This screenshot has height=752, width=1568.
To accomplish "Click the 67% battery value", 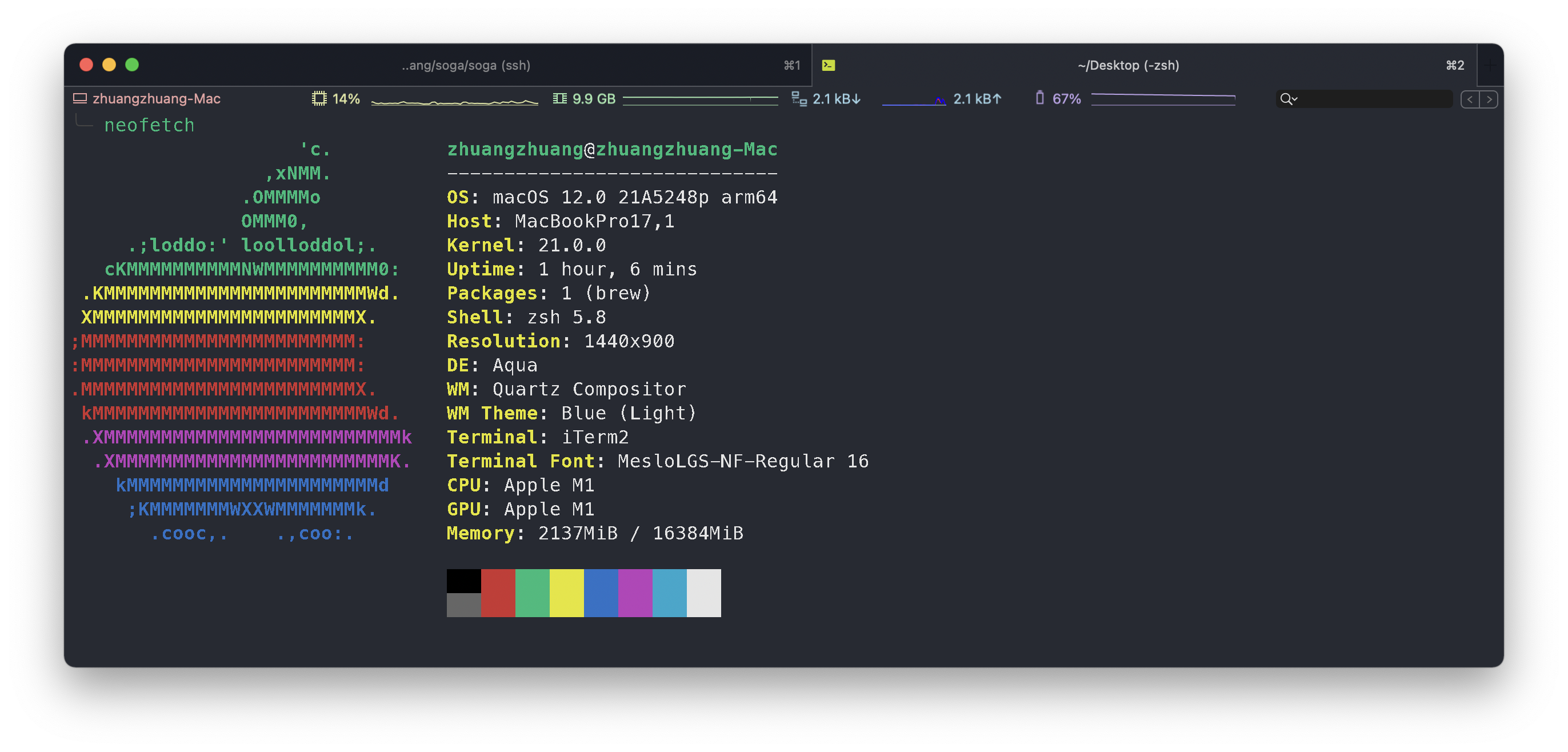I will (x=1066, y=99).
